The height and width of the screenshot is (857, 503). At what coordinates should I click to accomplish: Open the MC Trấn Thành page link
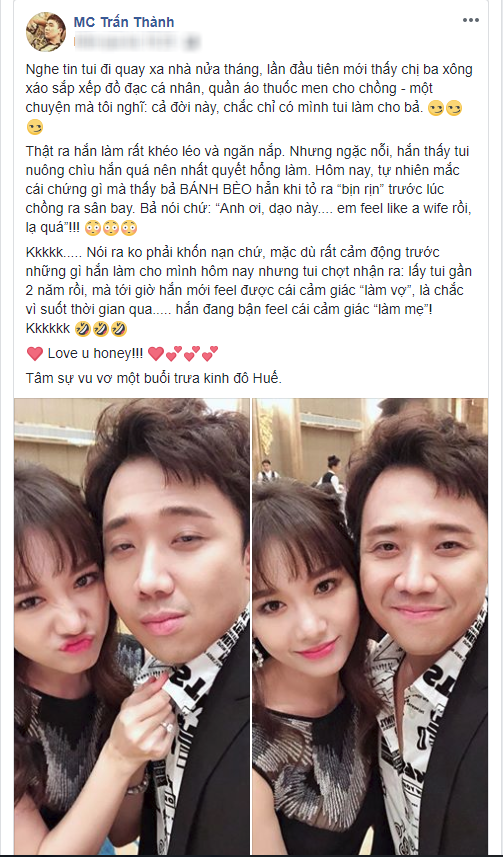pyautogui.click(x=124, y=22)
